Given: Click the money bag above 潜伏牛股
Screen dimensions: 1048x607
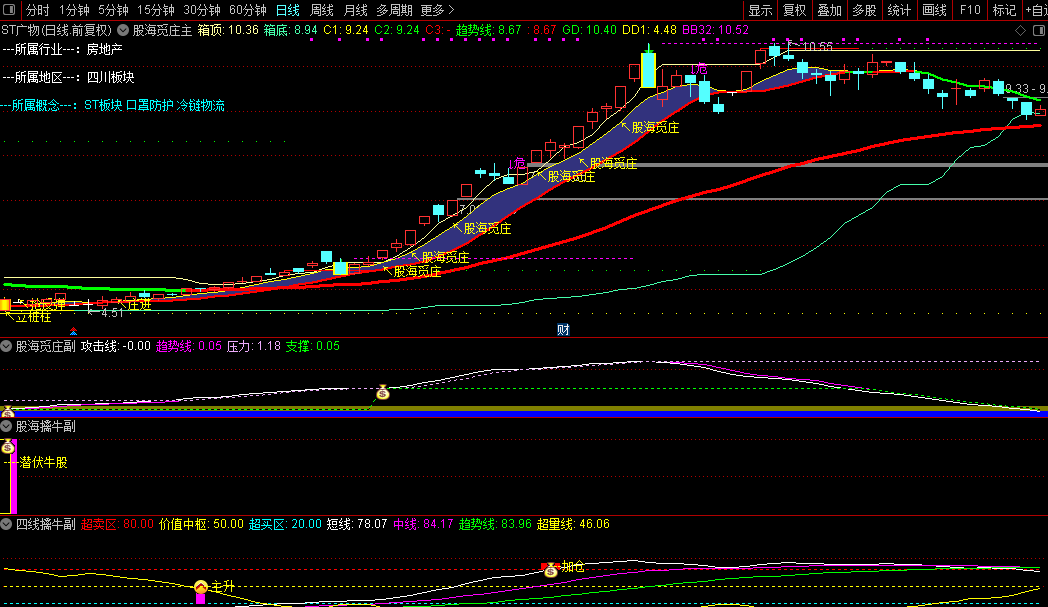Looking at the screenshot, I should [x=8, y=446].
